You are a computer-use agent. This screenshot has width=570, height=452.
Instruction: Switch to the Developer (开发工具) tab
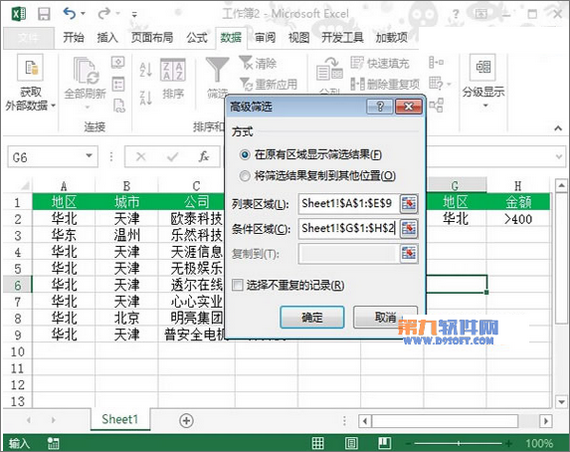(342, 37)
